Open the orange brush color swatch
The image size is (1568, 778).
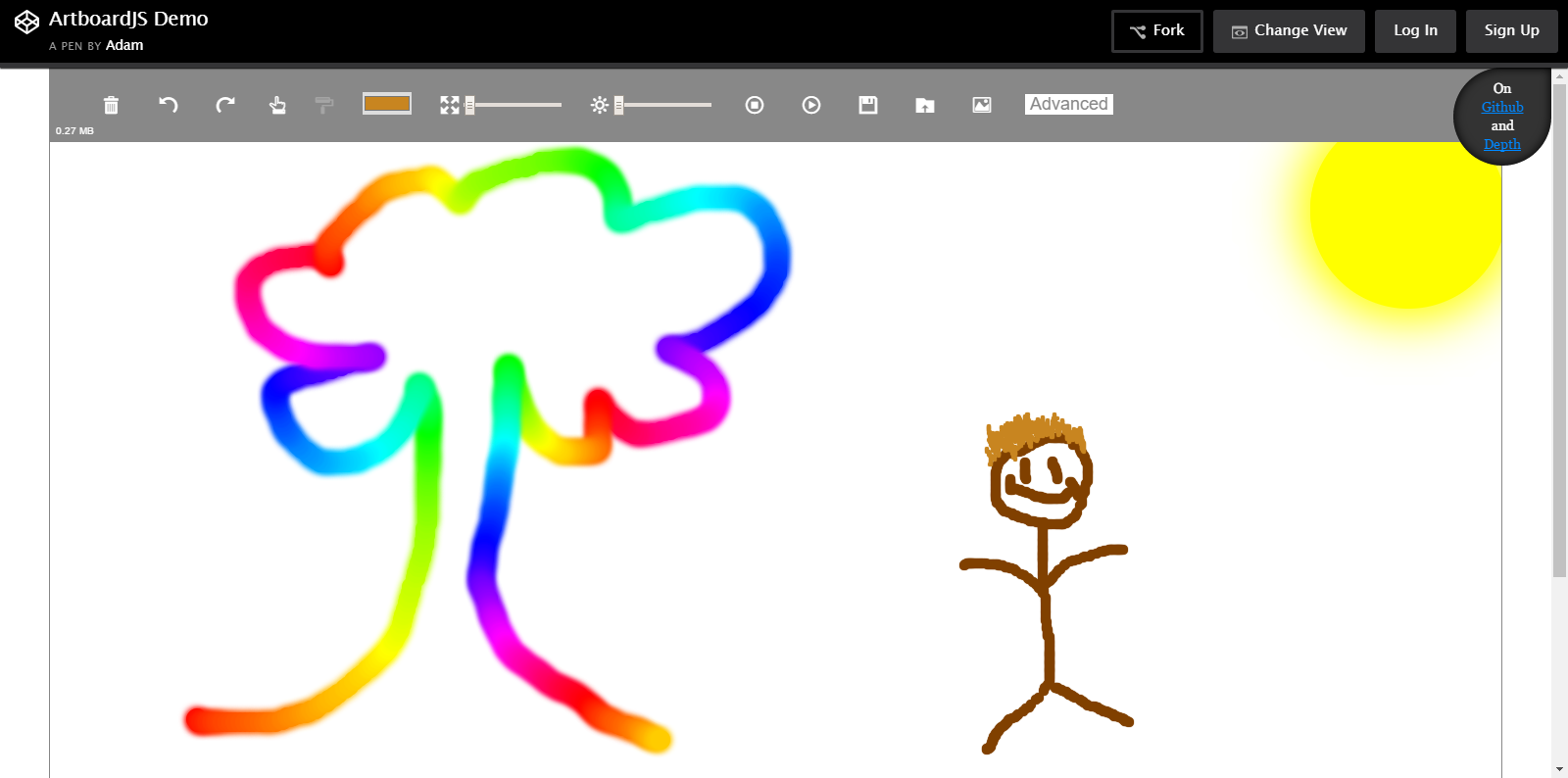click(387, 104)
